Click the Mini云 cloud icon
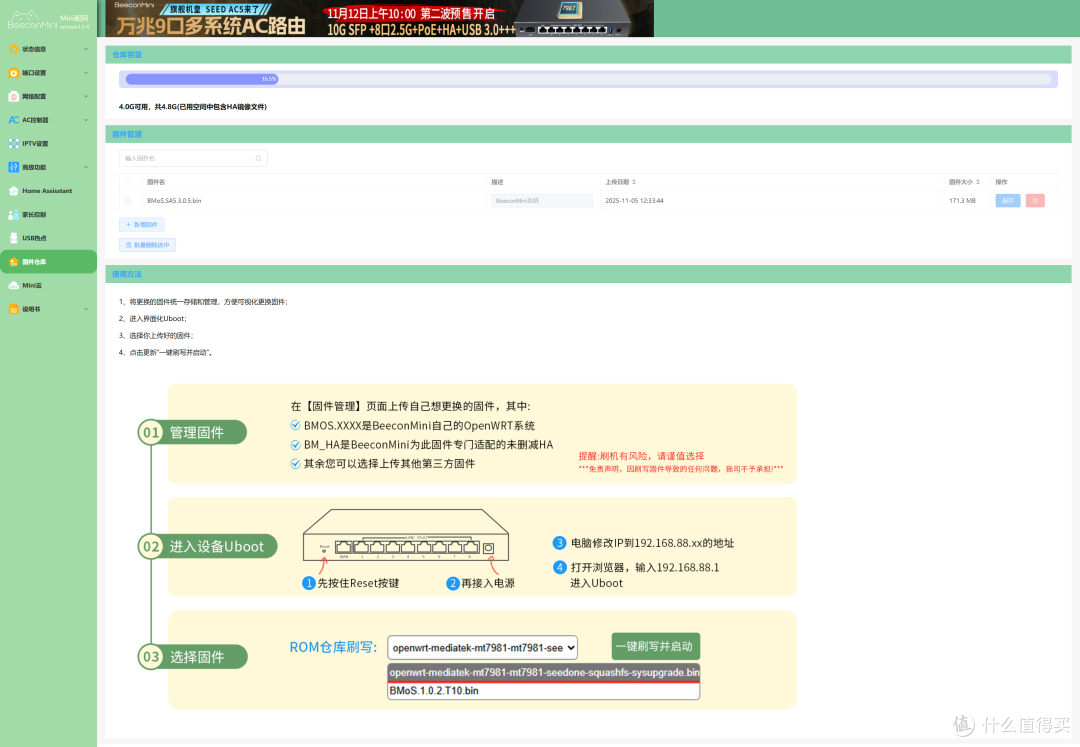The image size is (1080, 747). 14,285
